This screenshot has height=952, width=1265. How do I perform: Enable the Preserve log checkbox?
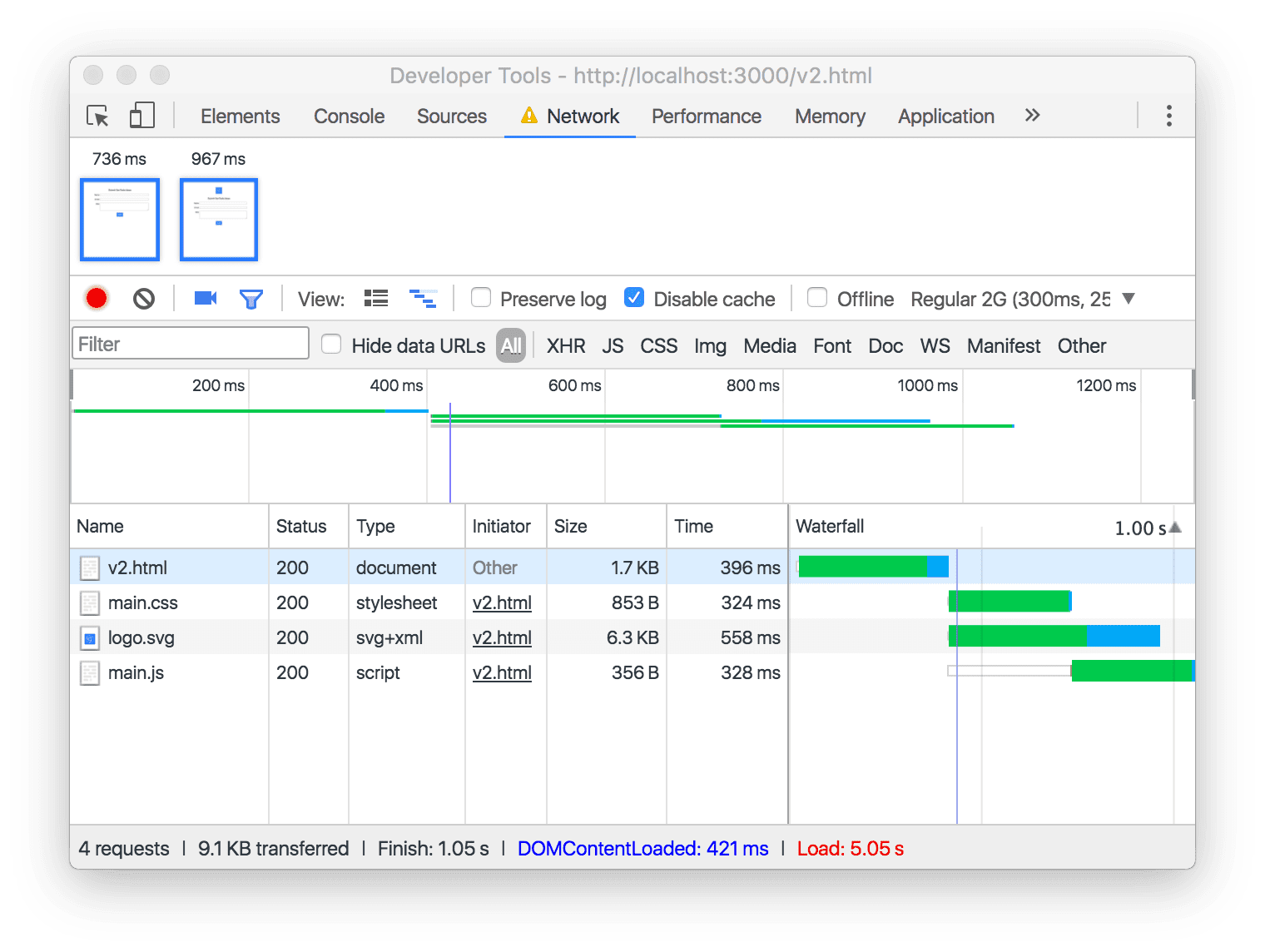[x=481, y=298]
